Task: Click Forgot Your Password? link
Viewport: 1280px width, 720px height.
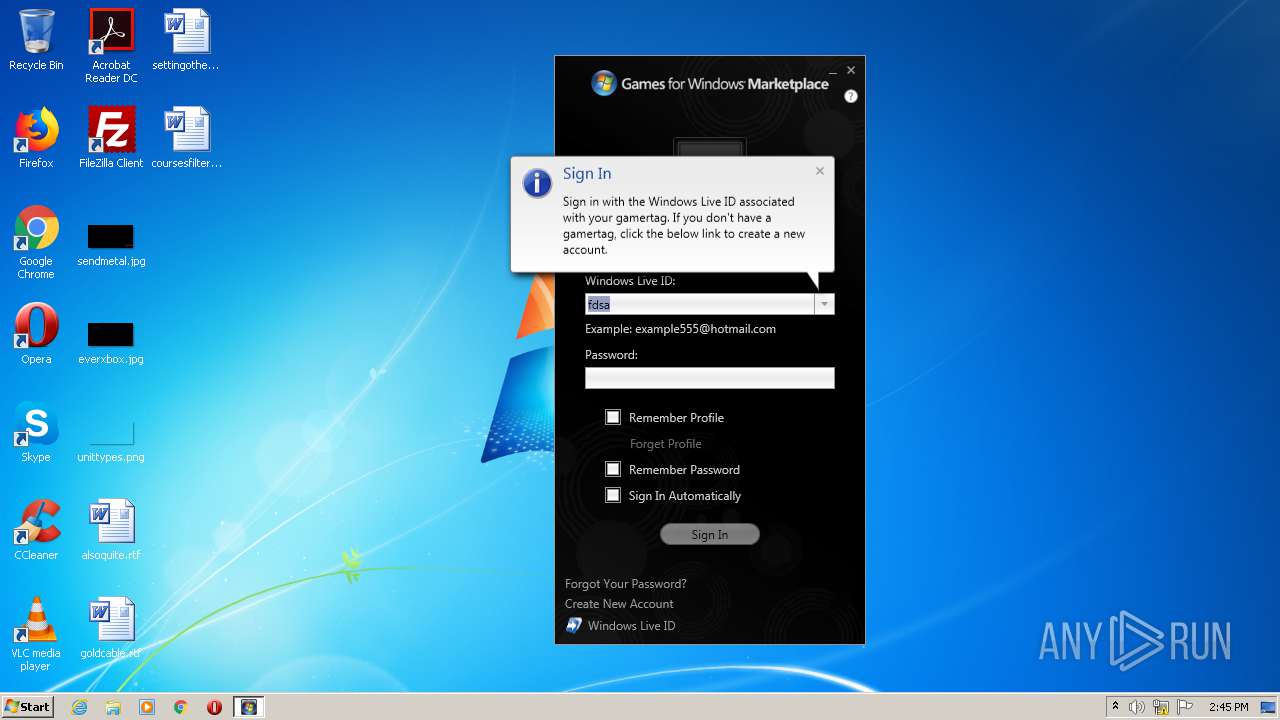Action: pyautogui.click(x=626, y=584)
